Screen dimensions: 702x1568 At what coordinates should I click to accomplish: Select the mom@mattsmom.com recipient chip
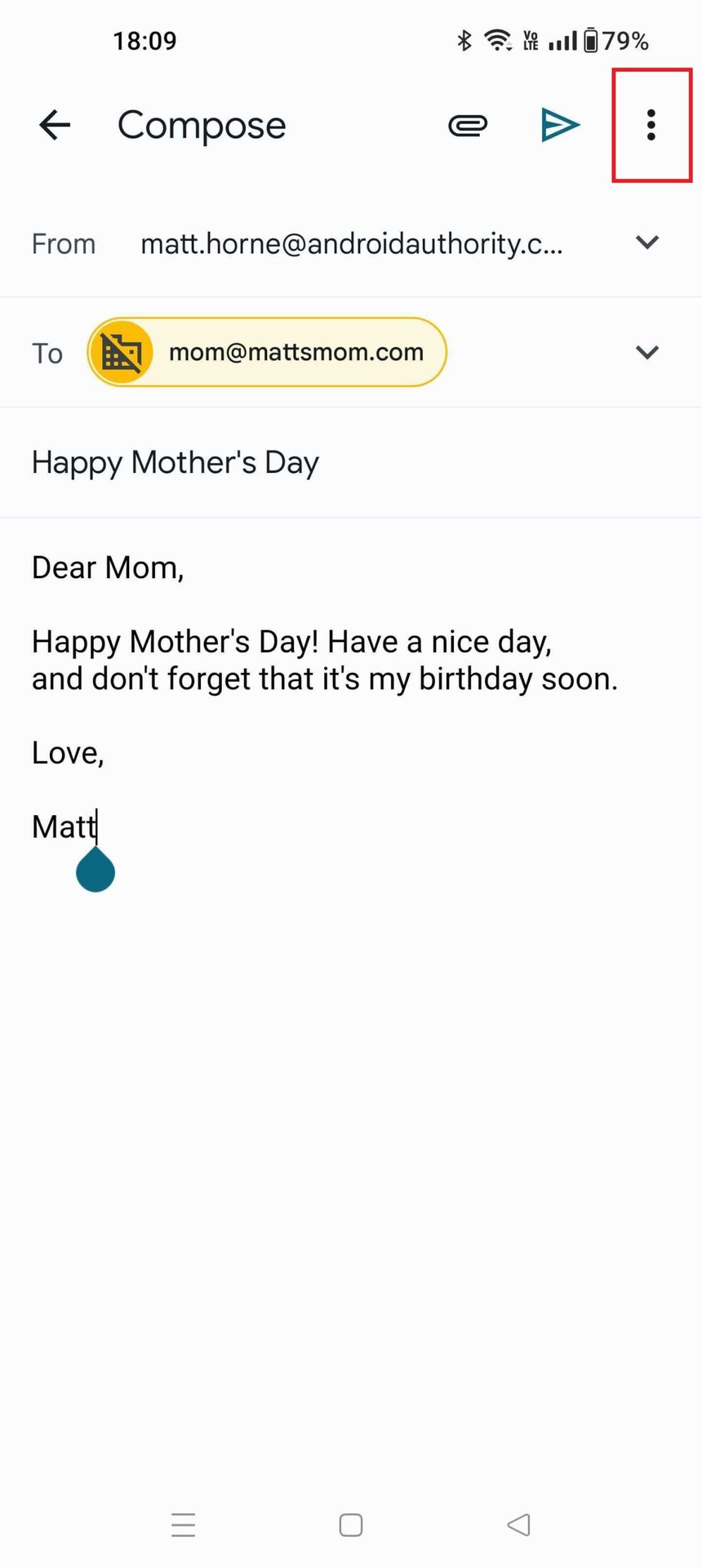[295, 353]
